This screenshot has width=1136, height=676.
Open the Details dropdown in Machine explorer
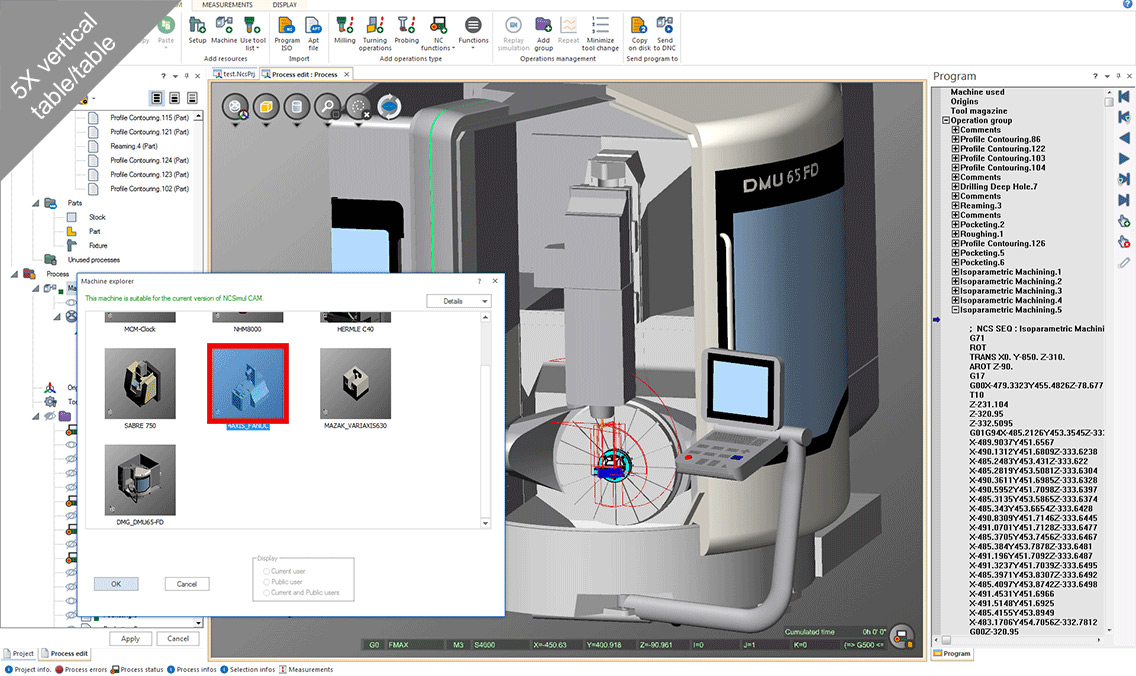click(x=458, y=301)
